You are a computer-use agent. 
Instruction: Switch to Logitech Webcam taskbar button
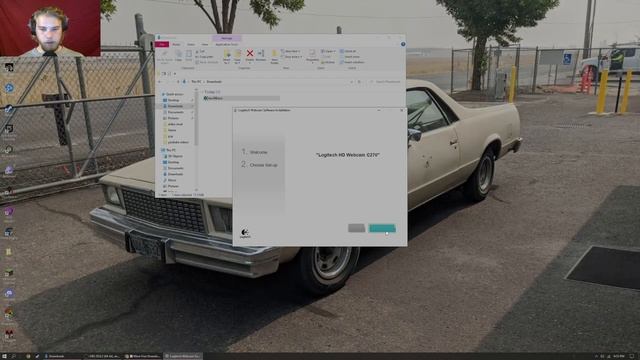click(183, 356)
